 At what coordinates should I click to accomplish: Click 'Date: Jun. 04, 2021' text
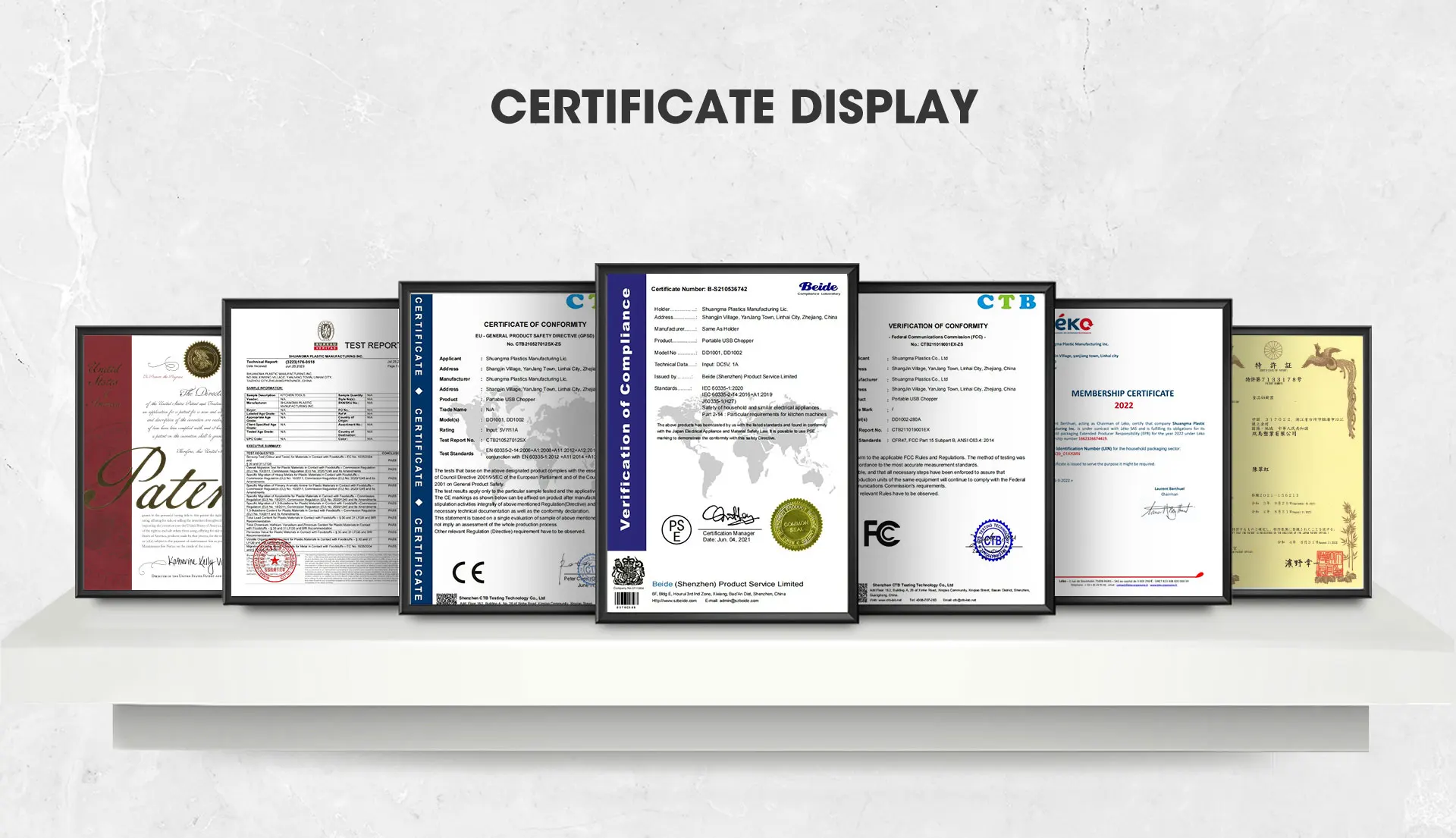pos(726,540)
